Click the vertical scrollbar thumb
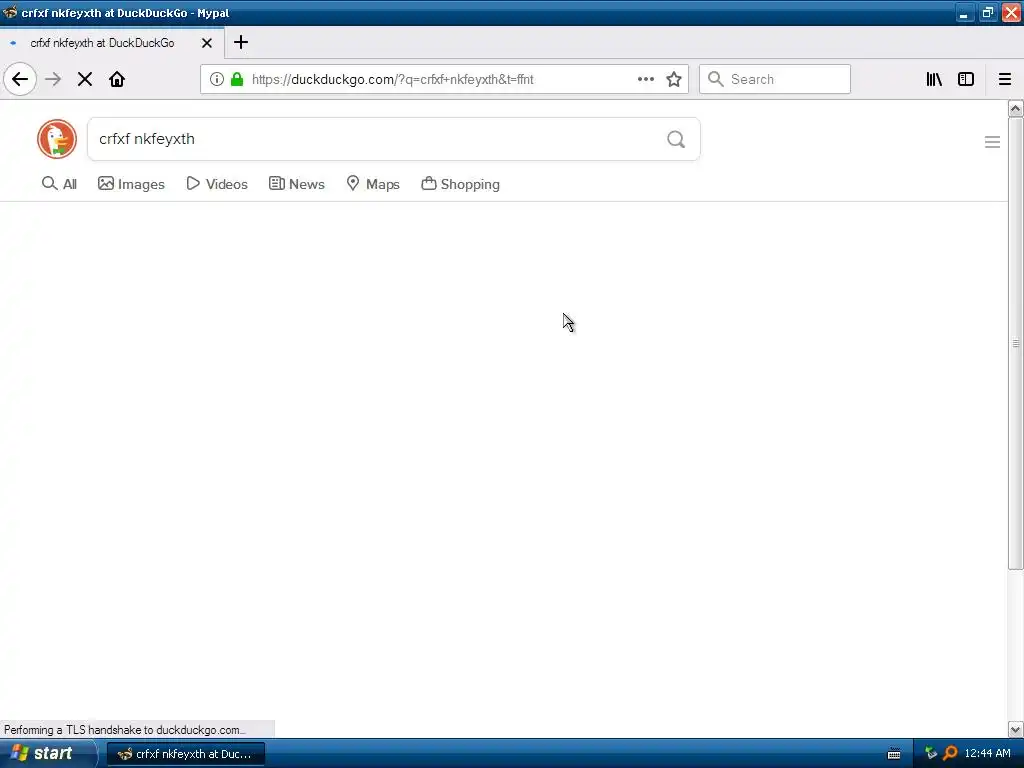The image size is (1024, 768). tap(1016, 344)
